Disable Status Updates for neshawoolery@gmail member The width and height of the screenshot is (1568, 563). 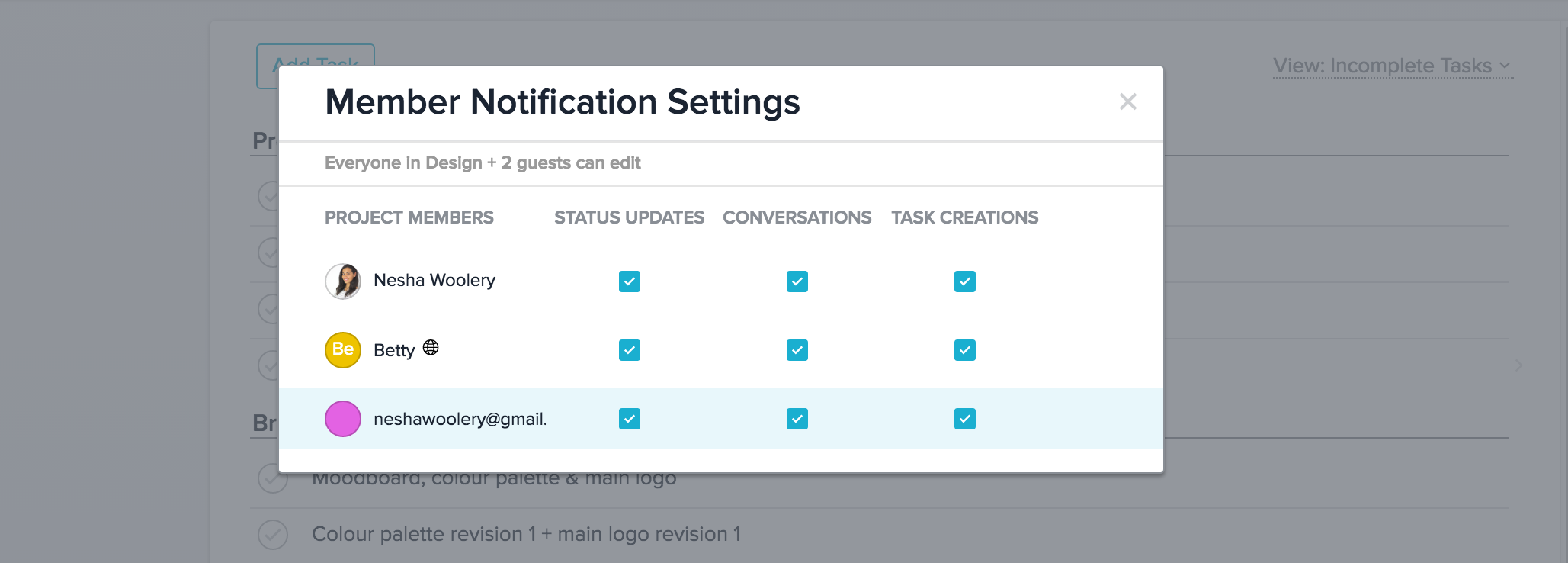tap(630, 419)
